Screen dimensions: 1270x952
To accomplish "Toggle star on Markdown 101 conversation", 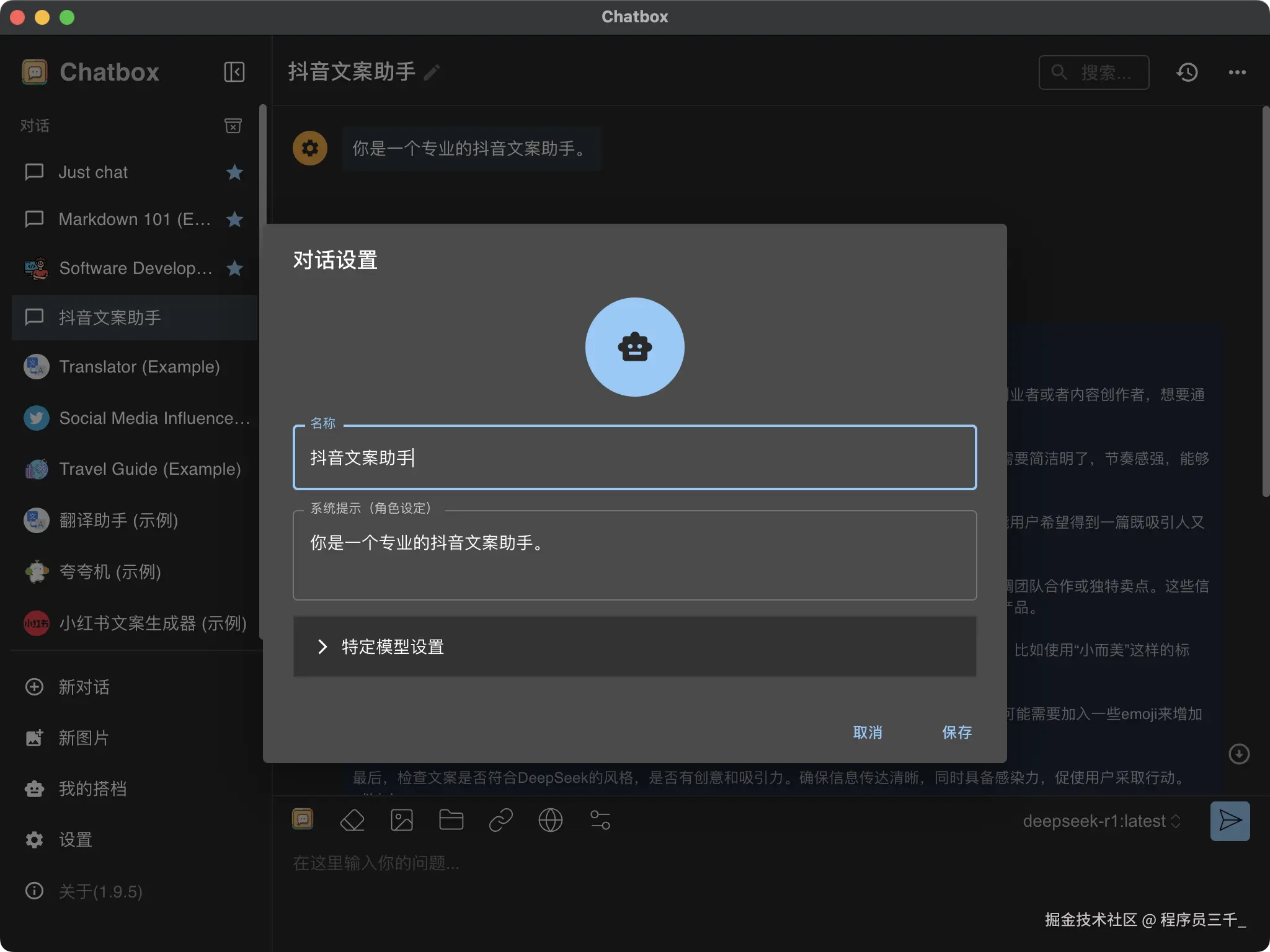I will (x=234, y=219).
